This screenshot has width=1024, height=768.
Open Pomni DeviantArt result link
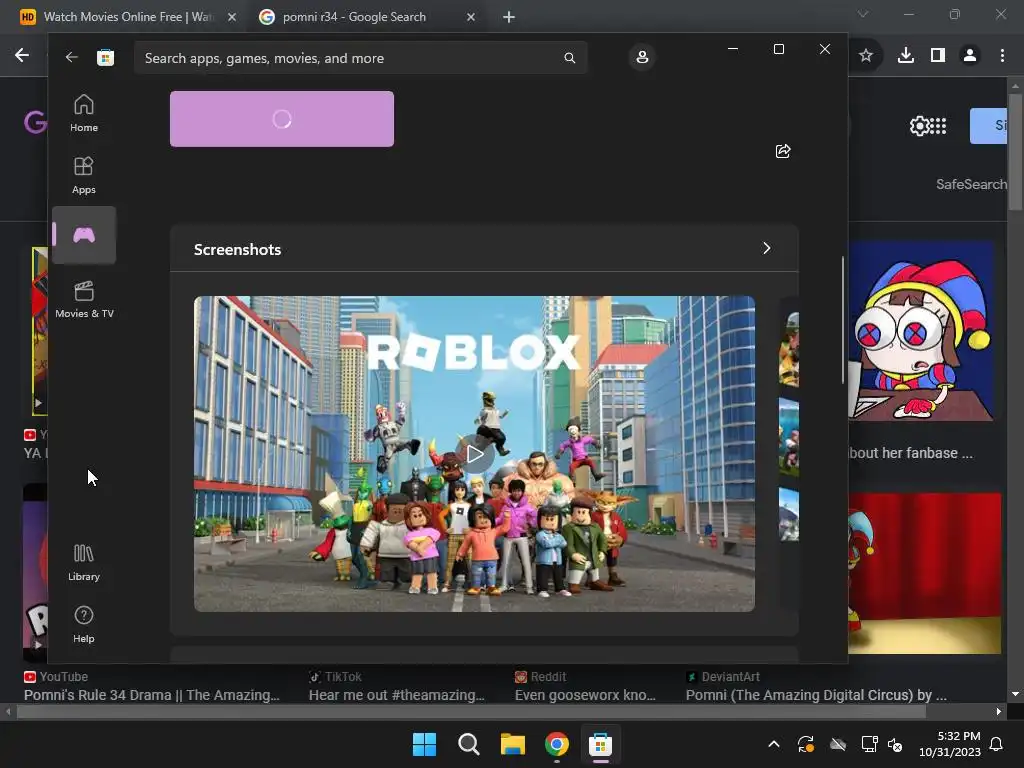[816, 695]
